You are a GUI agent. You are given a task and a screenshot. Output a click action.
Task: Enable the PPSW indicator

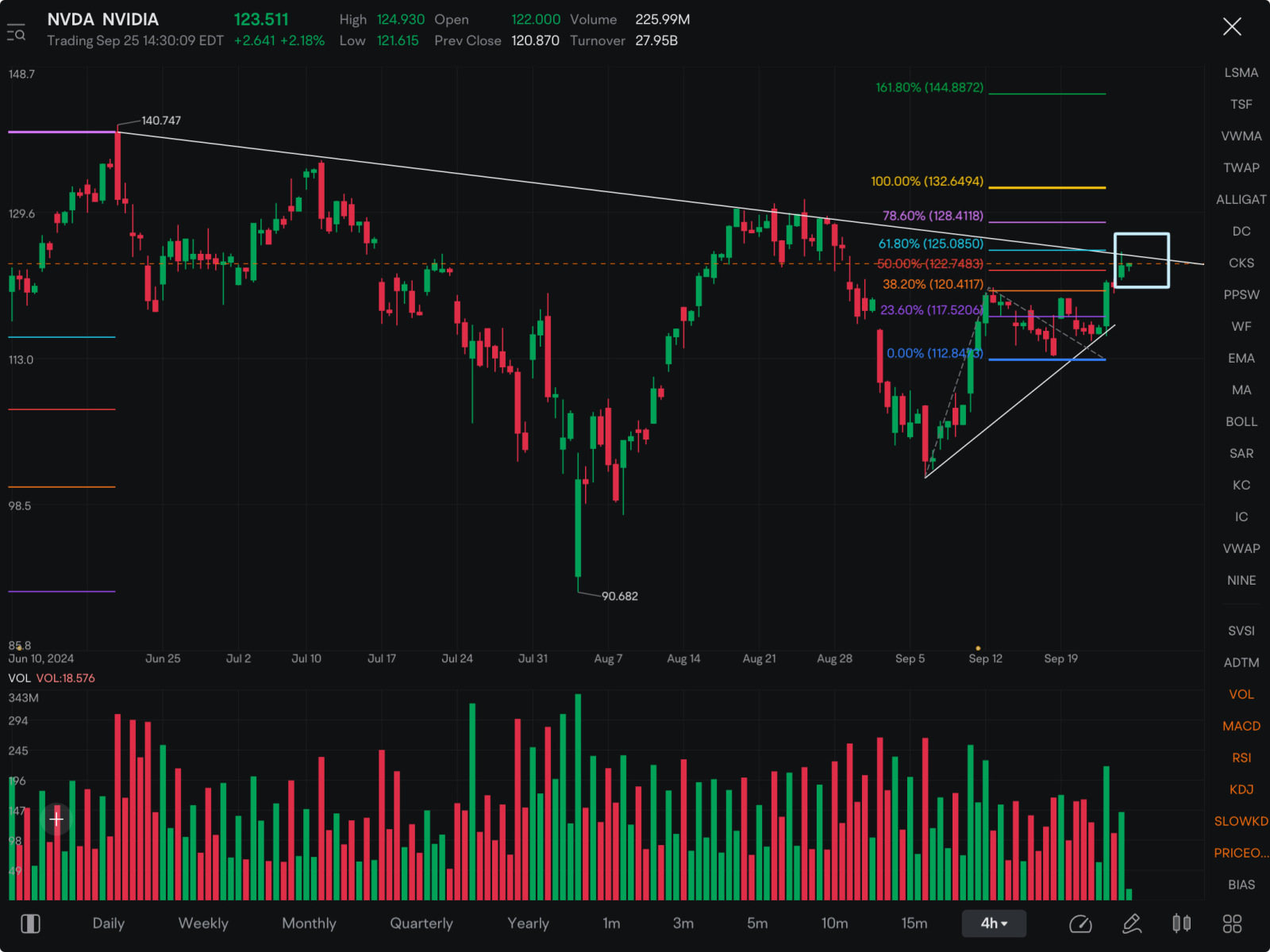click(1241, 295)
